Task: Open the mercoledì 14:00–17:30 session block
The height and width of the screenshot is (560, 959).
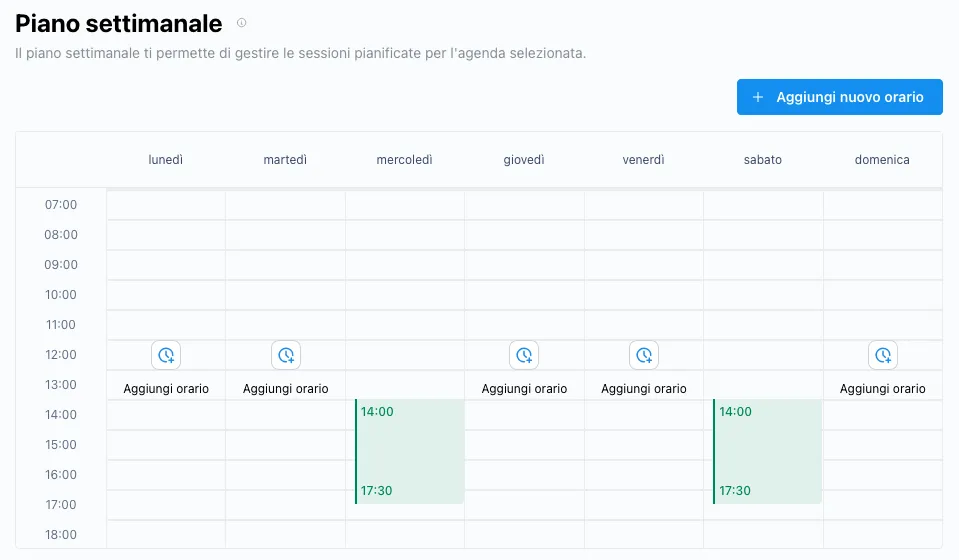Action: [410, 451]
